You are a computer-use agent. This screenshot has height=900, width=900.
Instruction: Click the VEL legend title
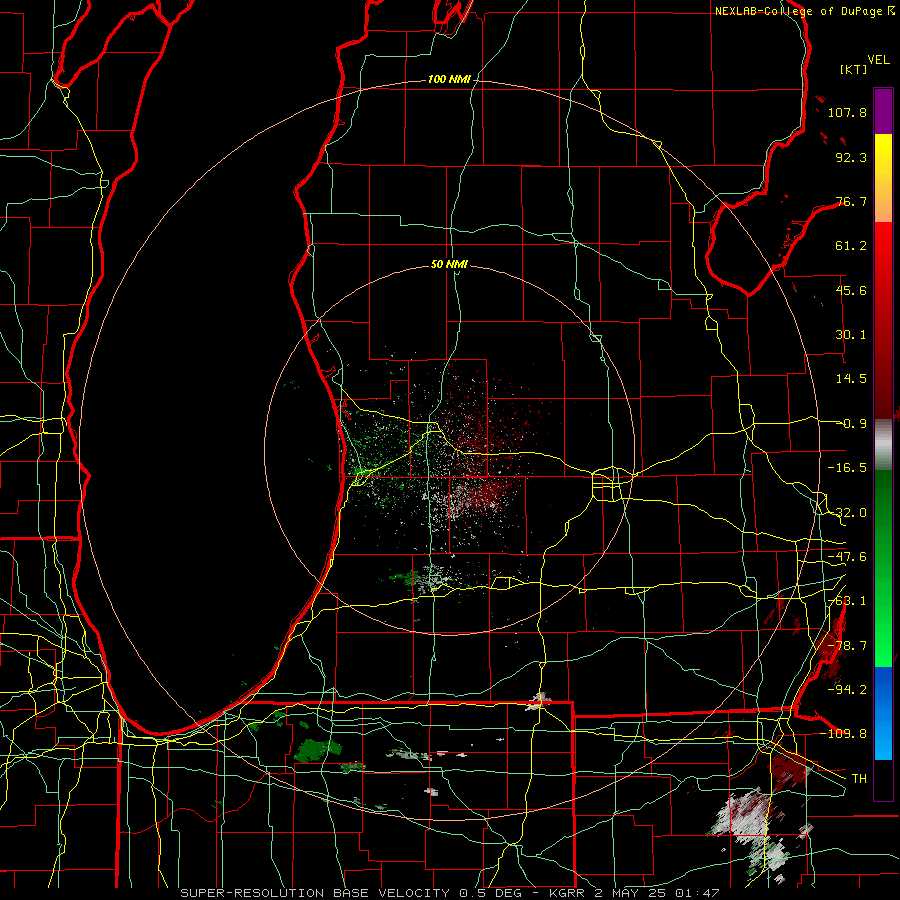pyautogui.click(x=878, y=60)
